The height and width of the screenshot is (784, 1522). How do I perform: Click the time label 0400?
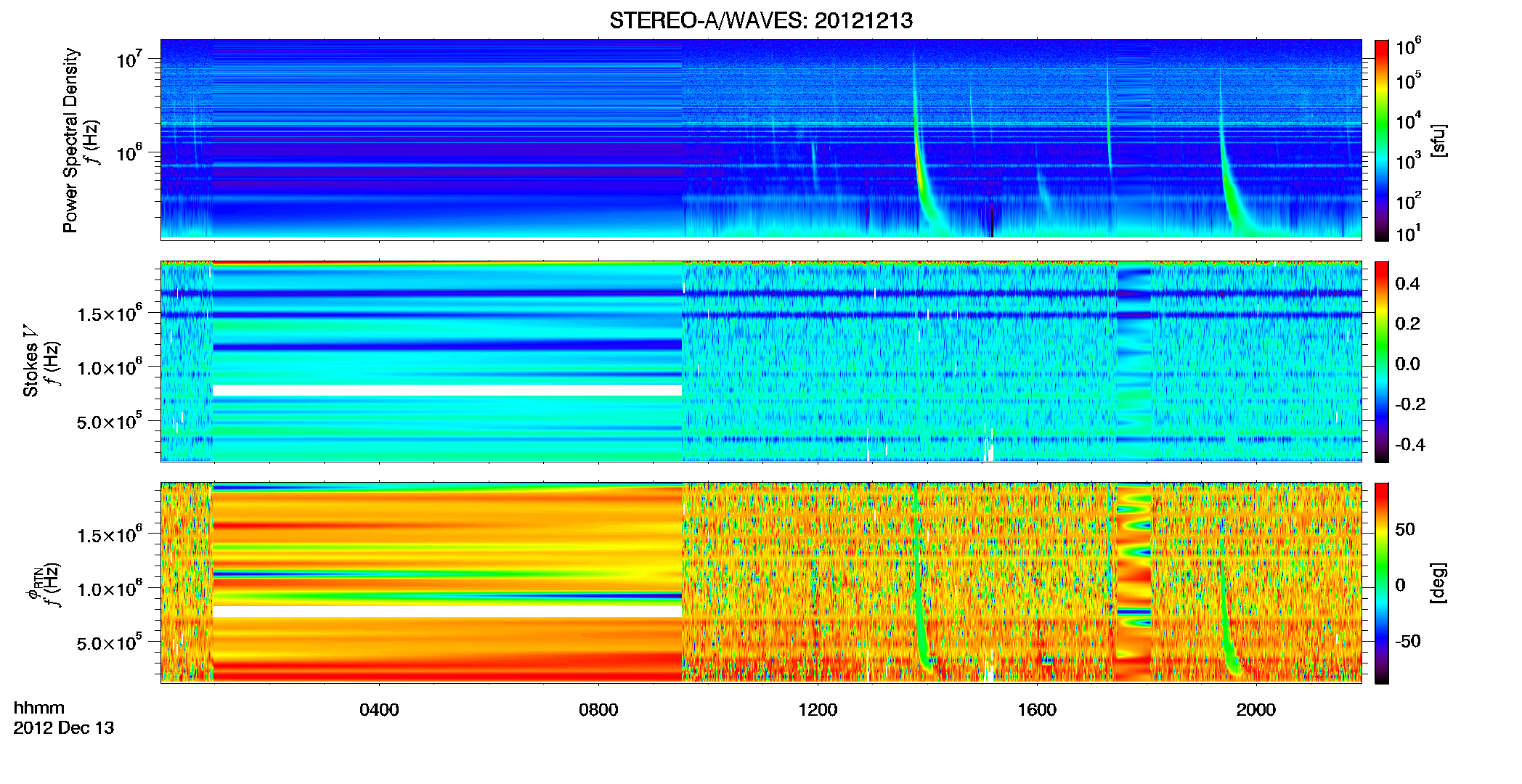click(379, 710)
